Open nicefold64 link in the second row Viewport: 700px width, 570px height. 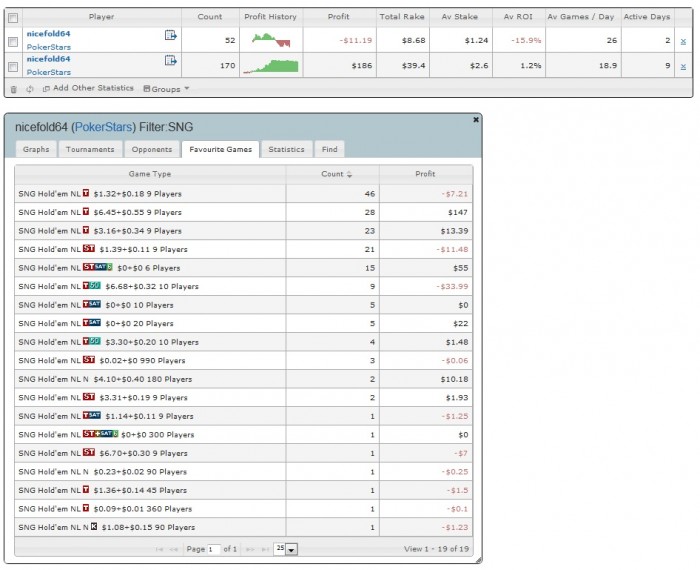click(48, 58)
